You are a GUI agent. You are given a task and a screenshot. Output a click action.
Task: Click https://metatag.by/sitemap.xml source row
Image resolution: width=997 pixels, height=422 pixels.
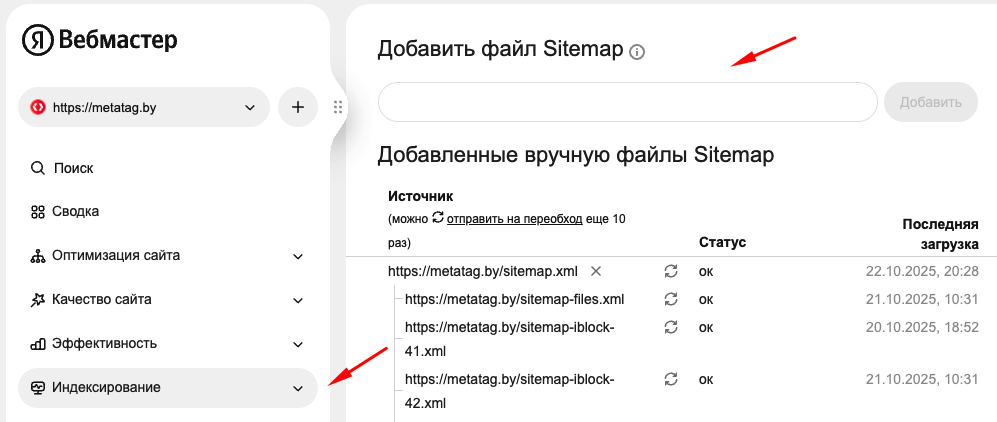(x=483, y=271)
